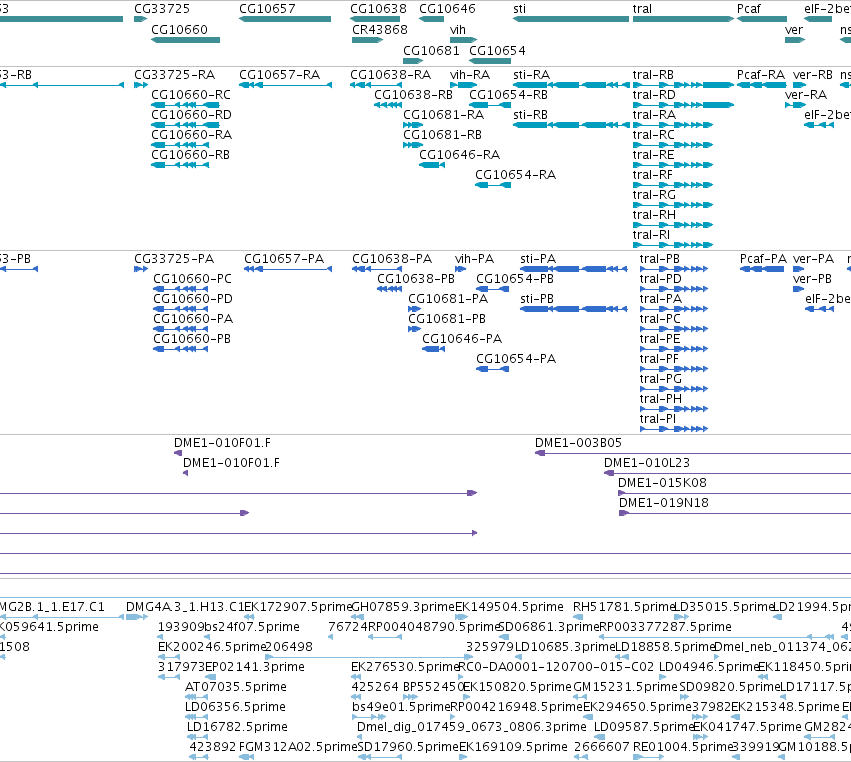
Task: Click the CG10646-PA protein label
Action: [x=462, y=338]
